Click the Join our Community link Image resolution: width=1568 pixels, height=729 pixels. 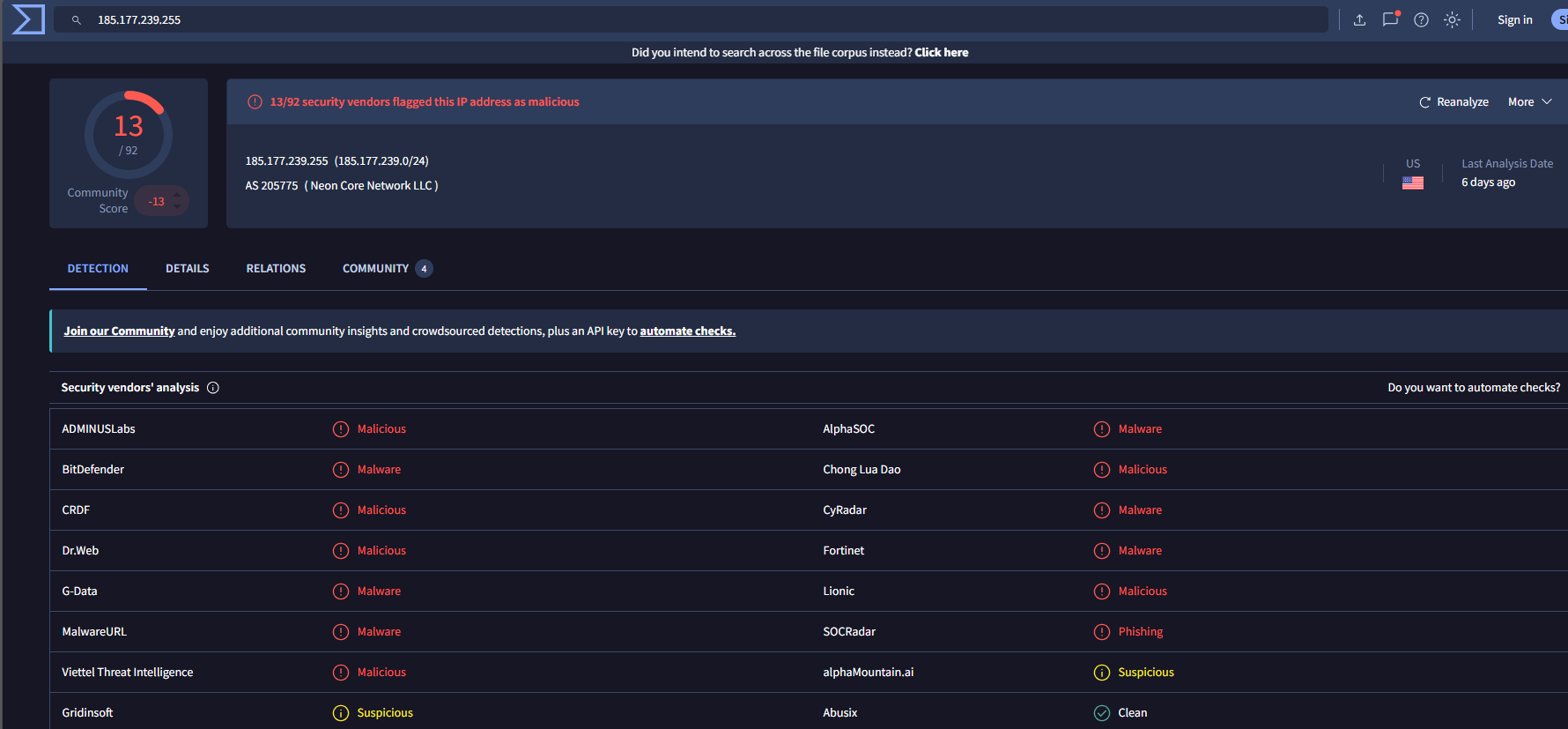pos(119,331)
